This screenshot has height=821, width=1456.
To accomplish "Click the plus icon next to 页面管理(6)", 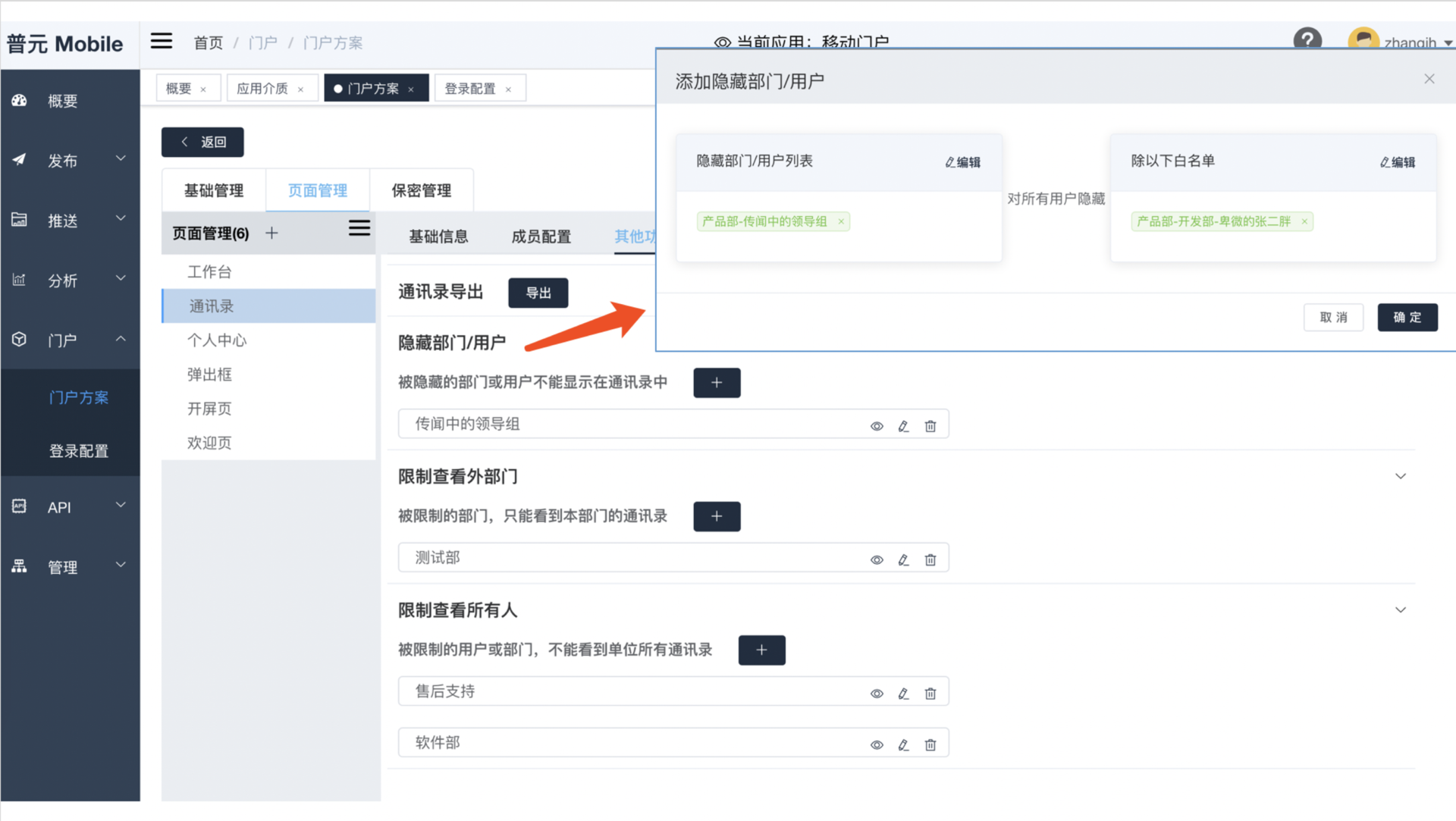I will point(271,233).
